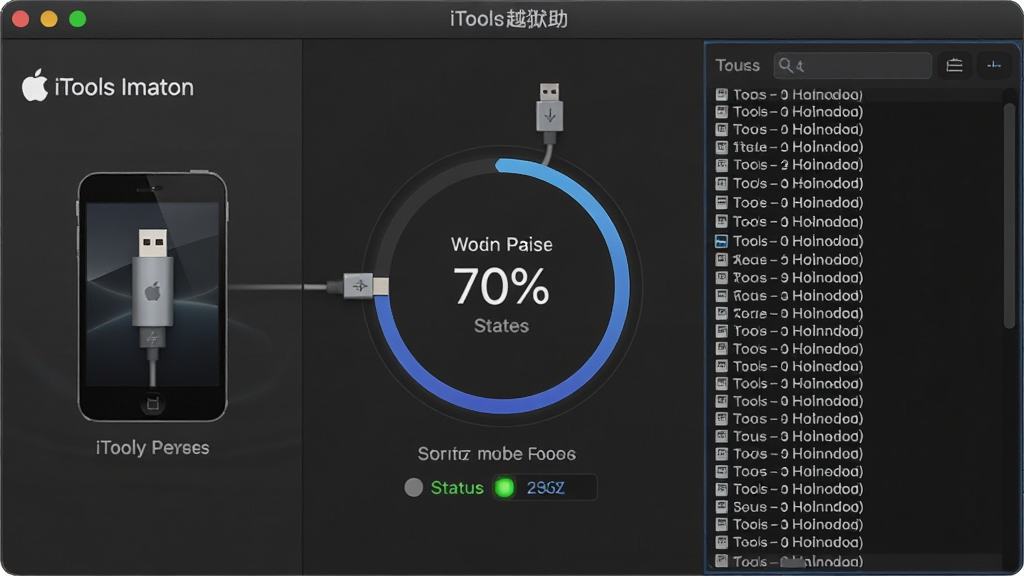Click the 'Touss' panel header label

click(x=737, y=65)
